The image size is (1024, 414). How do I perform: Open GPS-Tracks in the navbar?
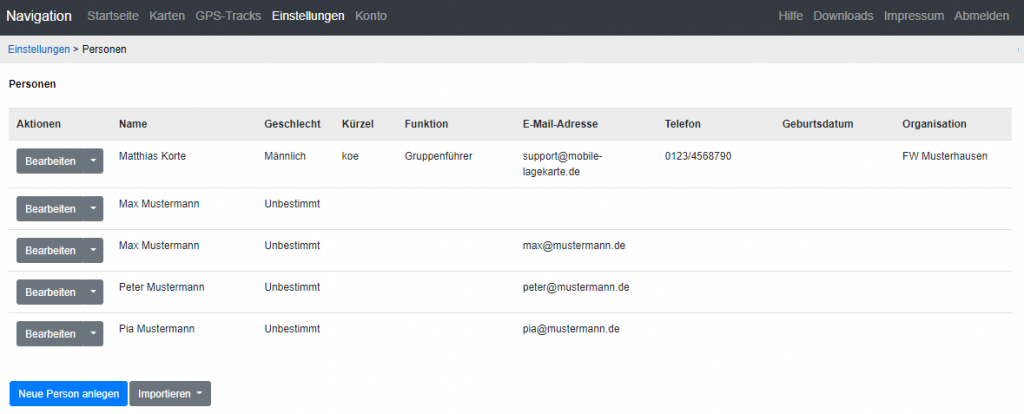229,16
